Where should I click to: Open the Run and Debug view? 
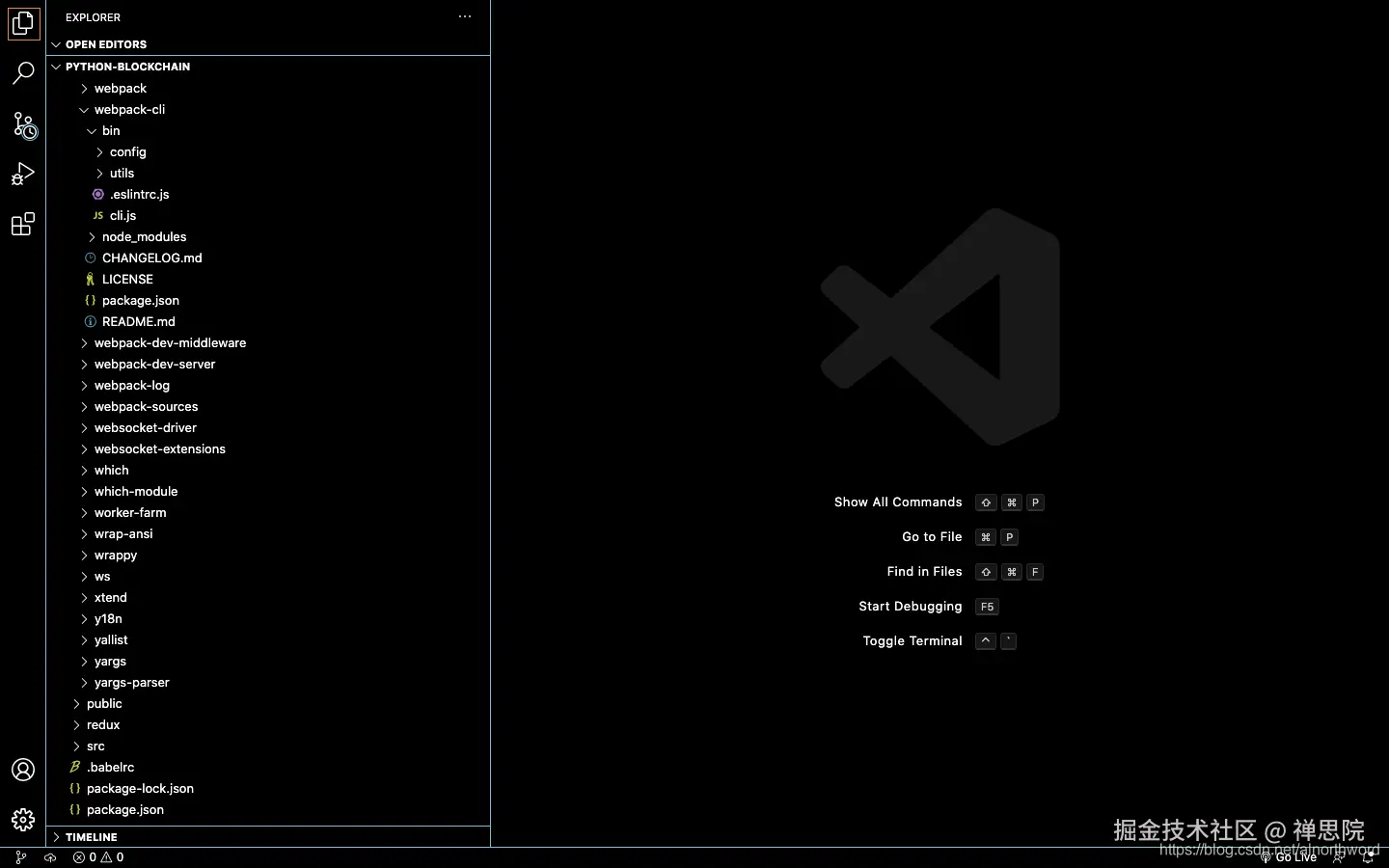coord(23,175)
